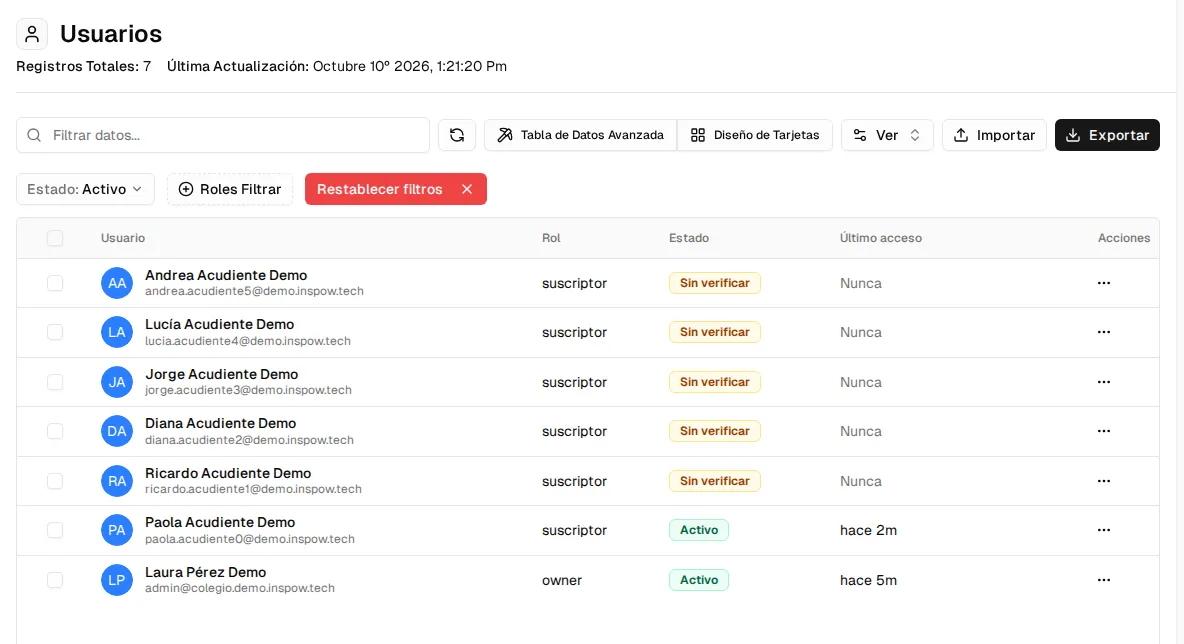Switch to Tabla de Datos Avanzada view
Viewport: 1184px width, 644px height.
pyautogui.click(x=581, y=135)
